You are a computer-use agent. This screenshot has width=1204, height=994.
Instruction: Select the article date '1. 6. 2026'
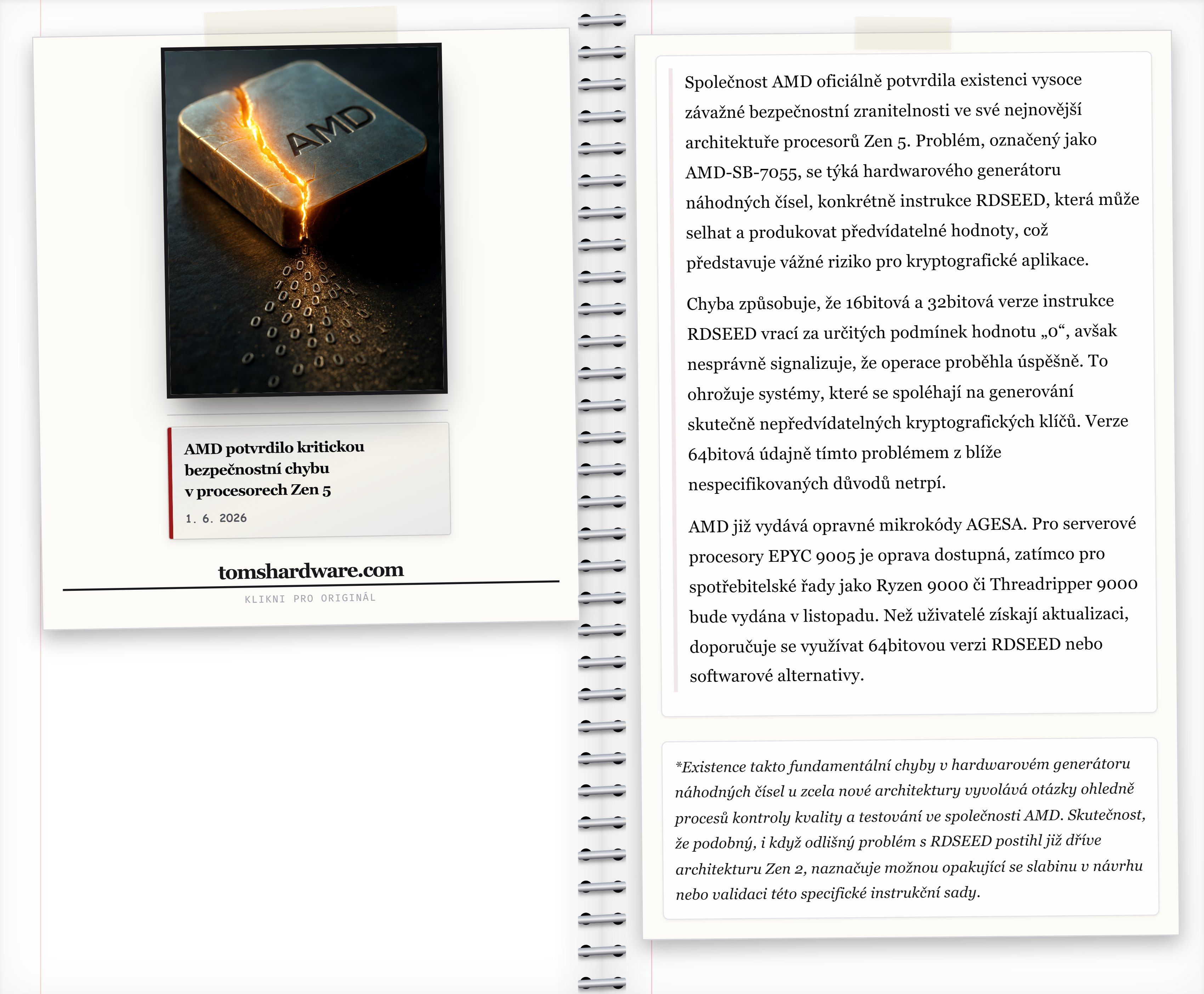216,518
